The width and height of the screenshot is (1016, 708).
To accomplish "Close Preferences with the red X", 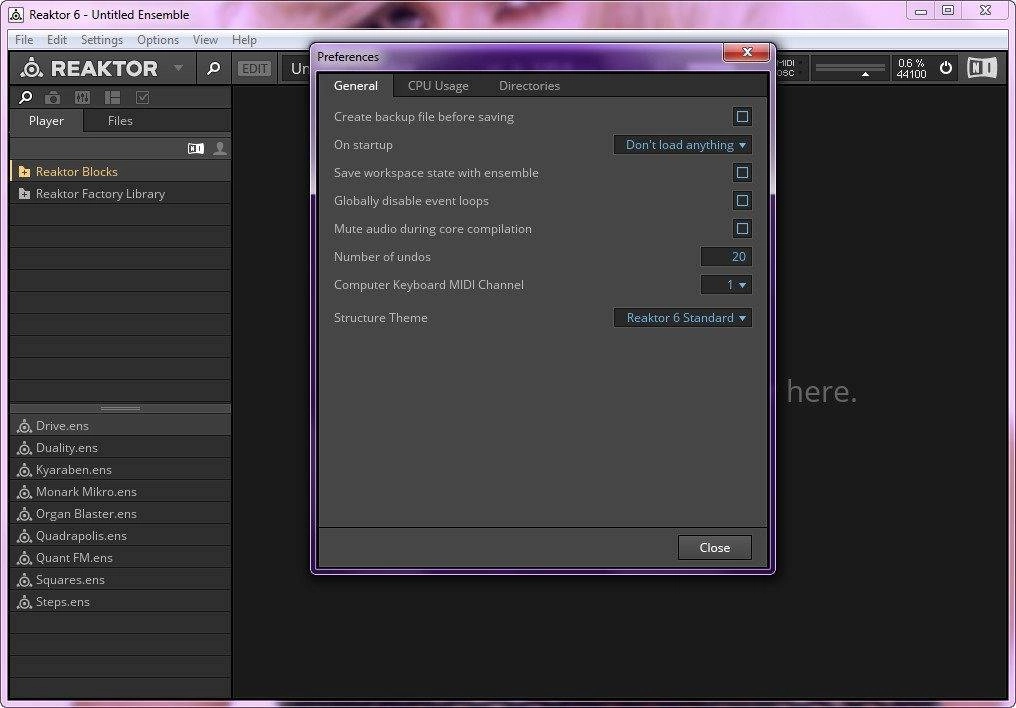I will click(746, 52).
